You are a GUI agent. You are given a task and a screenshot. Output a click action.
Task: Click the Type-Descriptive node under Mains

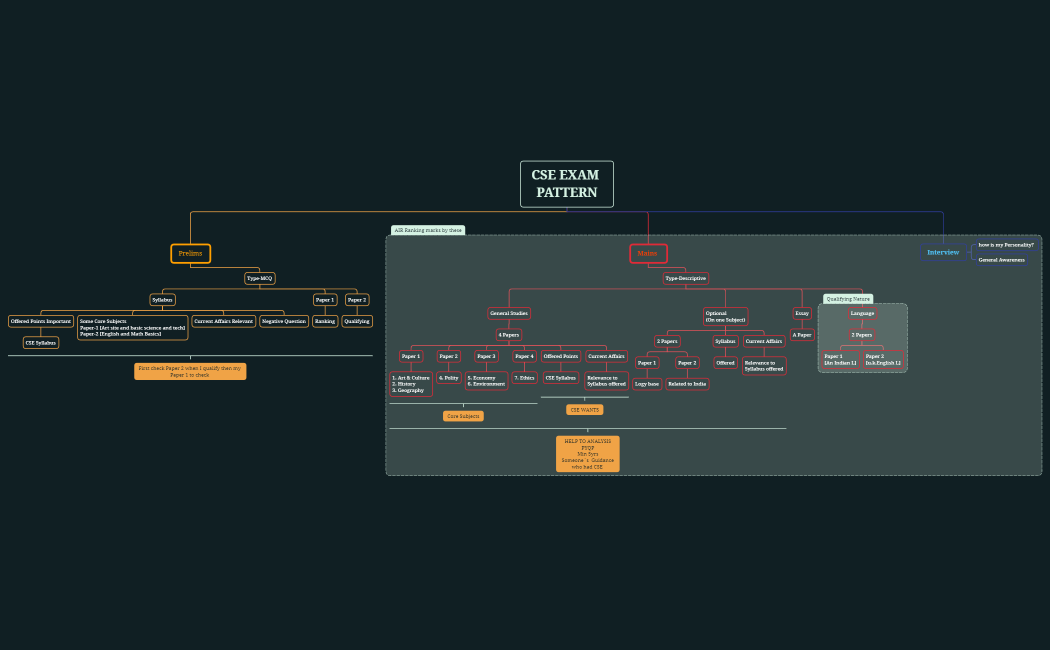686,278
